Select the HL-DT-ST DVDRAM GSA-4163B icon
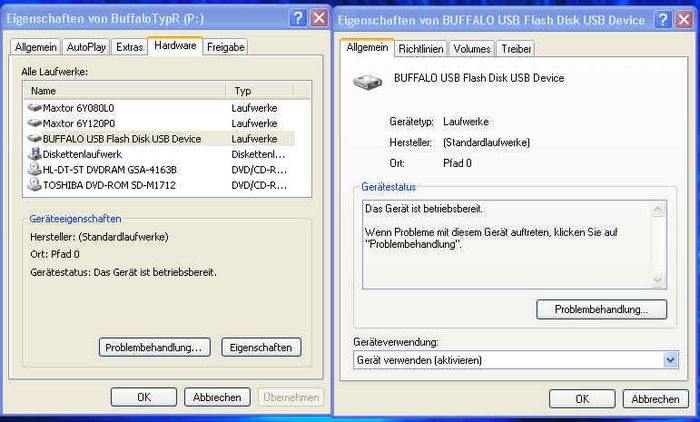This screenshot has width=700, height=422. click(x=34, y=169)
